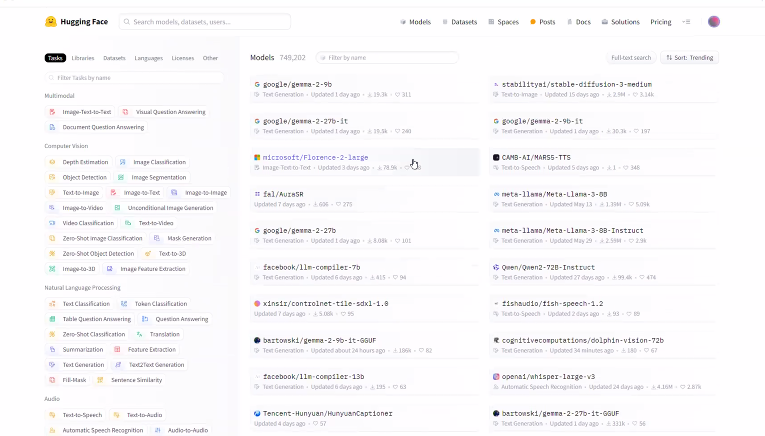765x436 pixels.
Task: Click the xinsir avatar beside controlnet-tile-sdxl
Action: click(257, 303)
